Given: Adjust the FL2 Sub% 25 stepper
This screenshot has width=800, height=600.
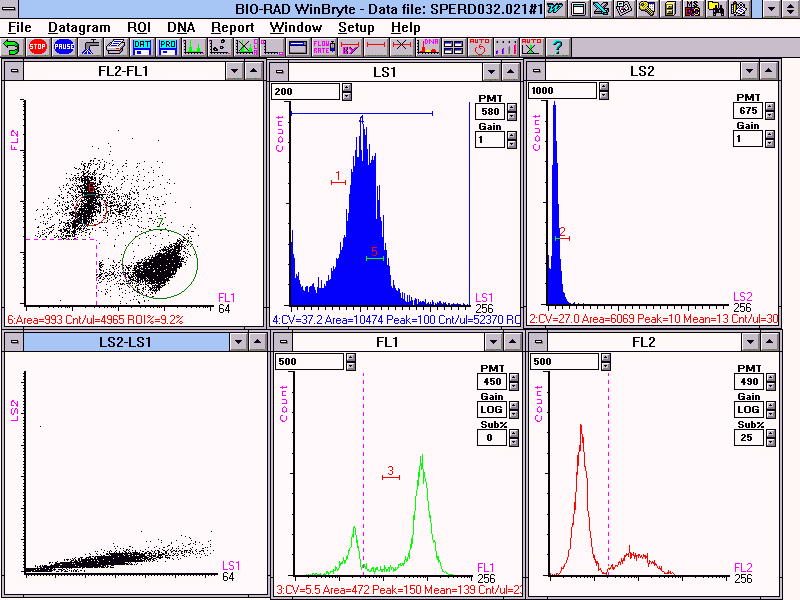Looking at the screenshot, I should coord(771,438).
